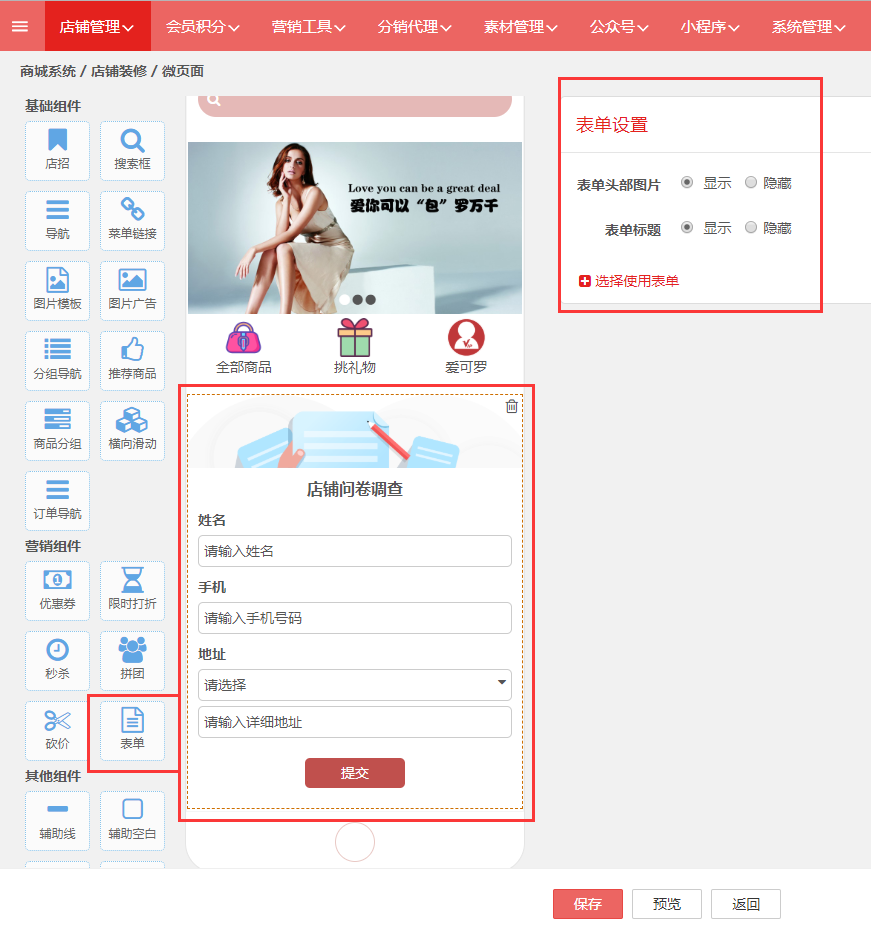This screenshot has width=871, height=932.
Task: Select the 拼团 group-buy component
Action: pyautogui.click(x=132, y=661)
